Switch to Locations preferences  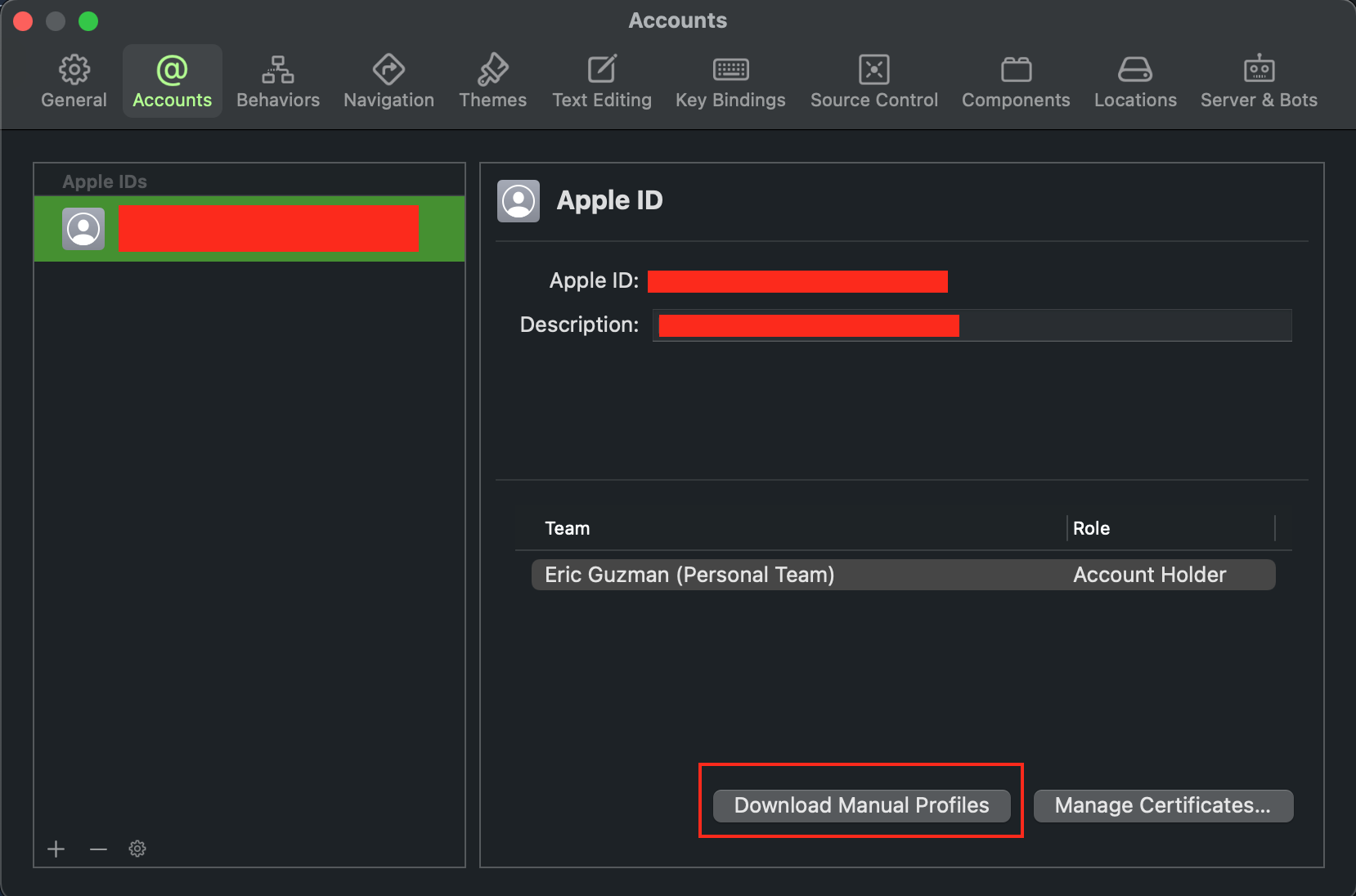pos(1135,81)
